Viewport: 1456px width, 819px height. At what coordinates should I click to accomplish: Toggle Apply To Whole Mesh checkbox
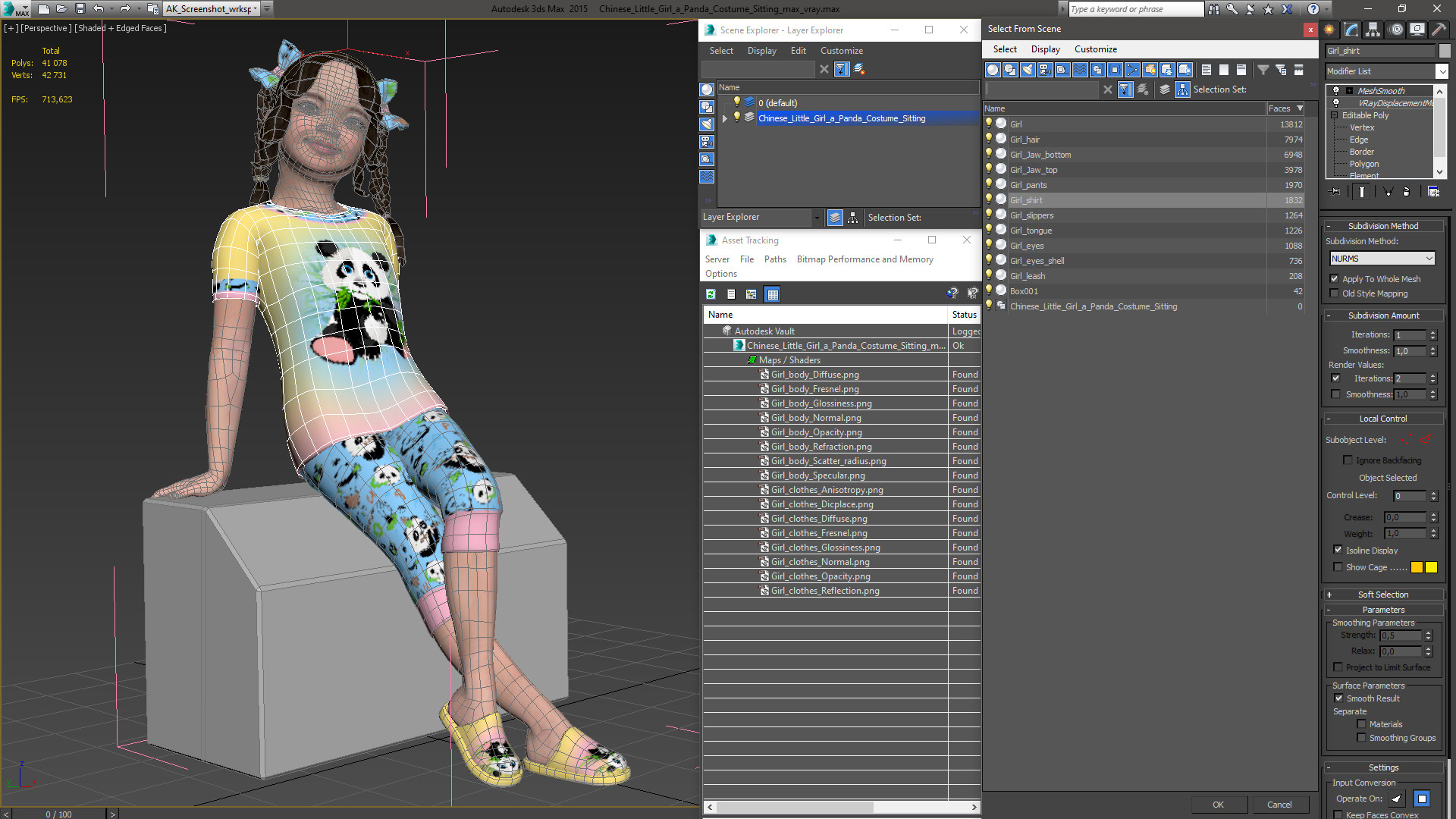pyautogui.click(x=1335, y=279)
